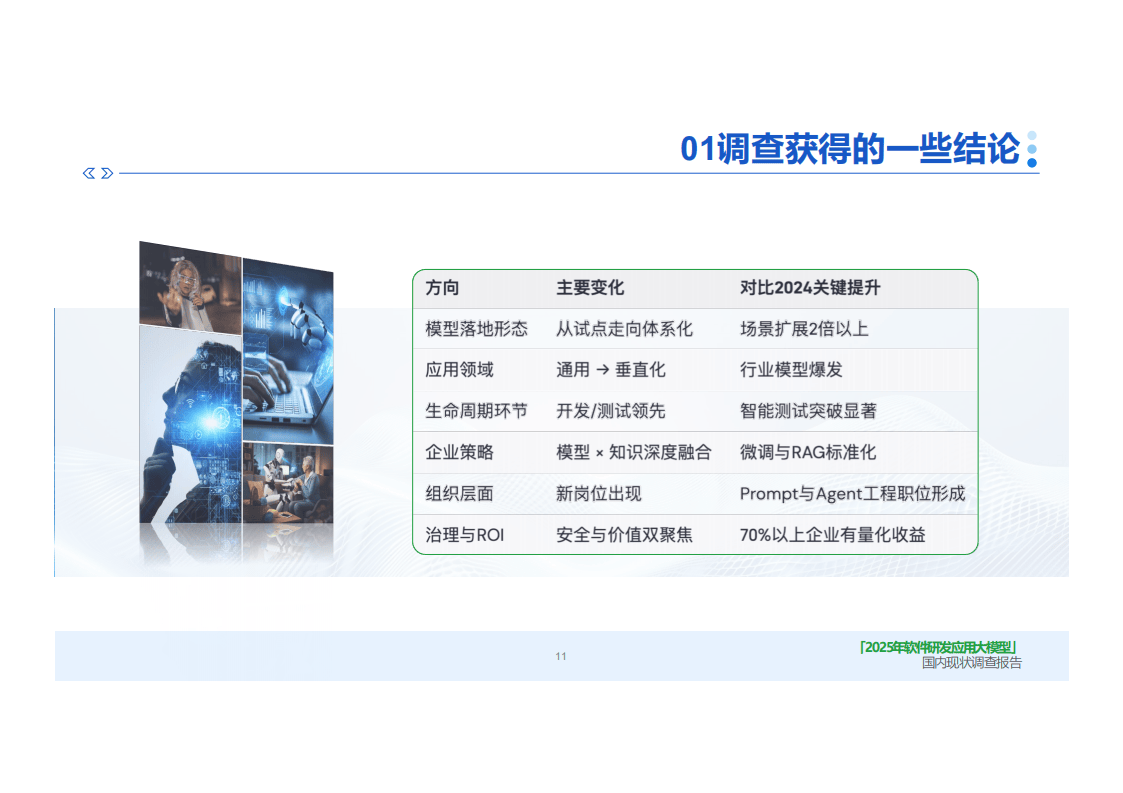Select the 治理与ROI row label

tap(465, 535)
